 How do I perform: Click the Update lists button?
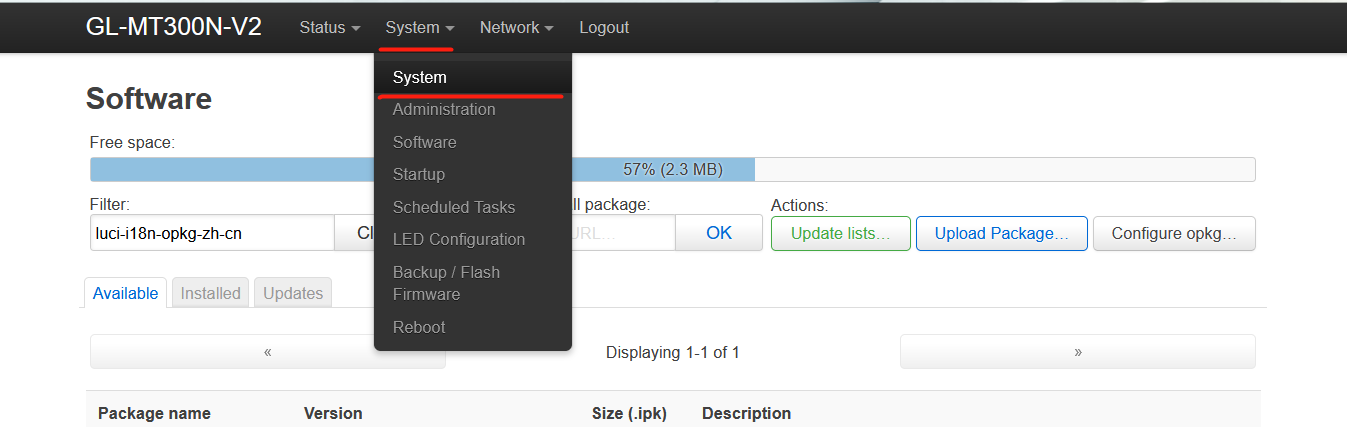(840, 233)
